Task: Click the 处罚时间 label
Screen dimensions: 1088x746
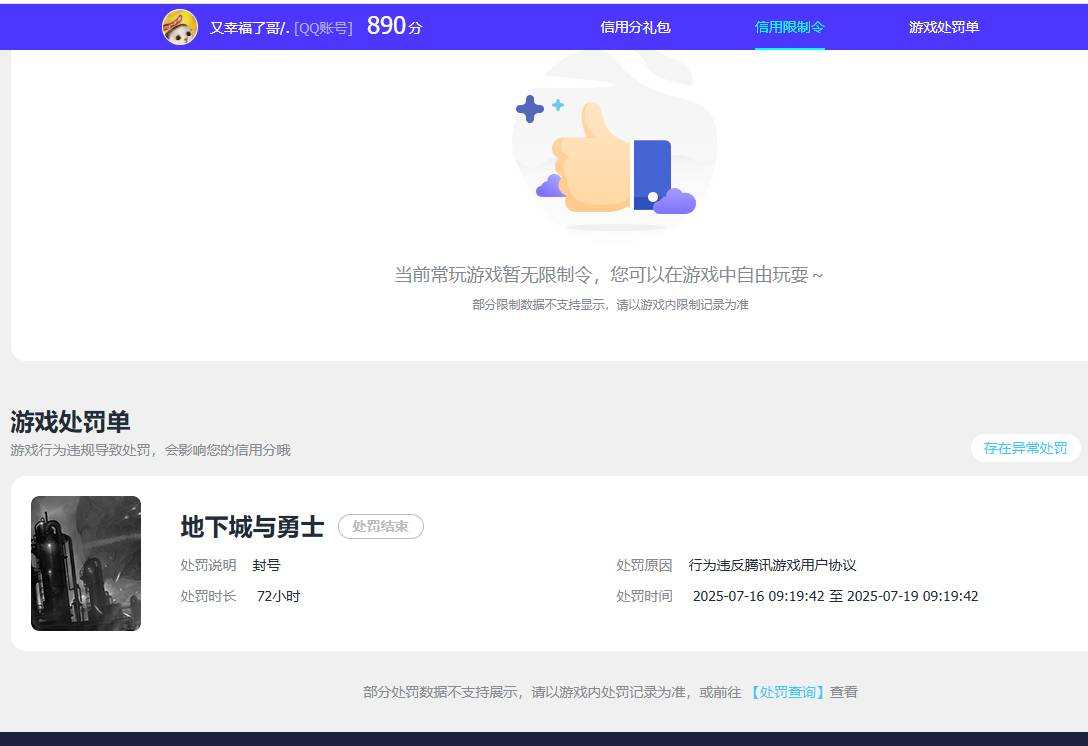Action: click(644, 596)
